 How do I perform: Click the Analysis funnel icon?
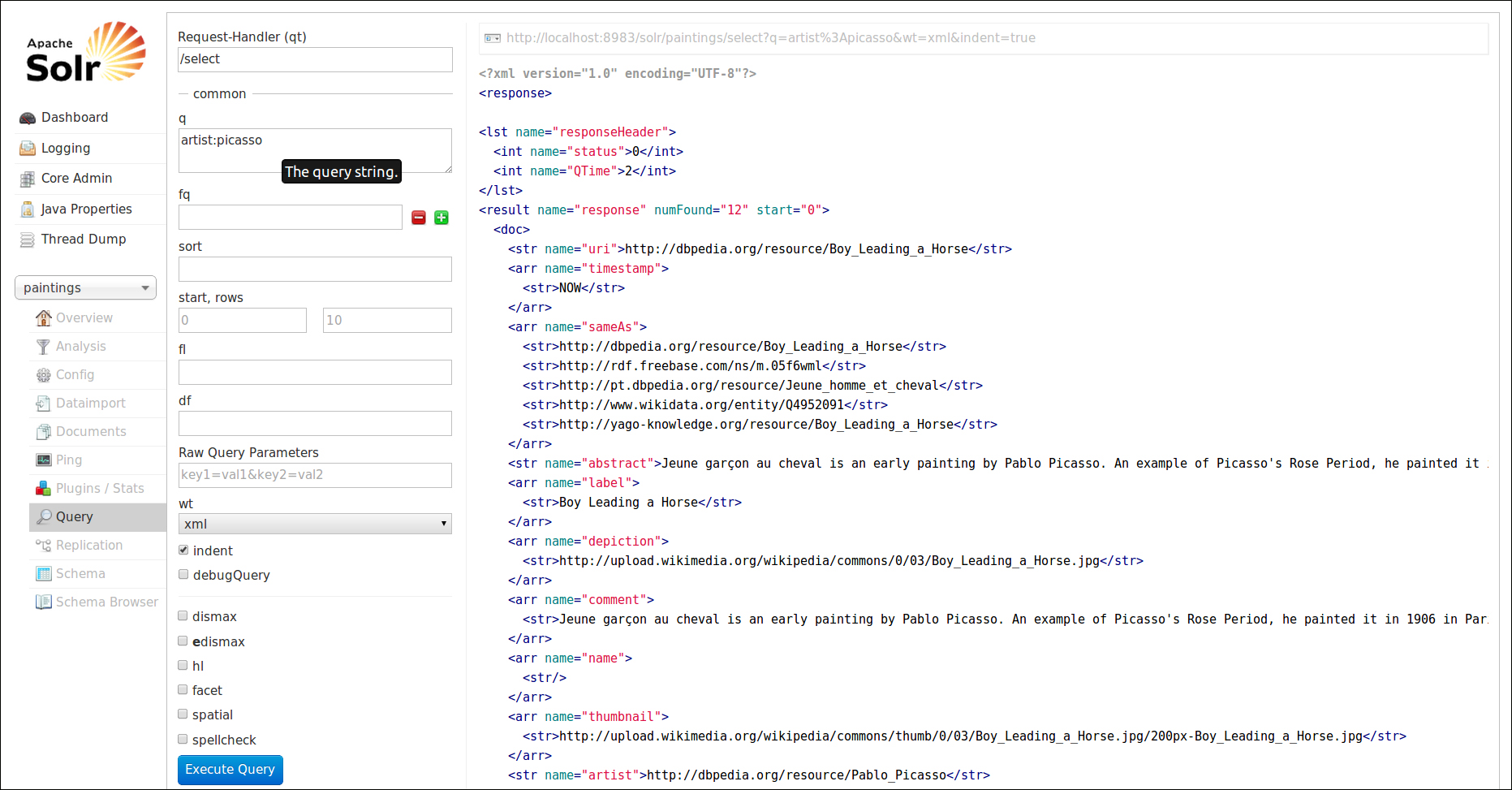(x=44, y=347)
